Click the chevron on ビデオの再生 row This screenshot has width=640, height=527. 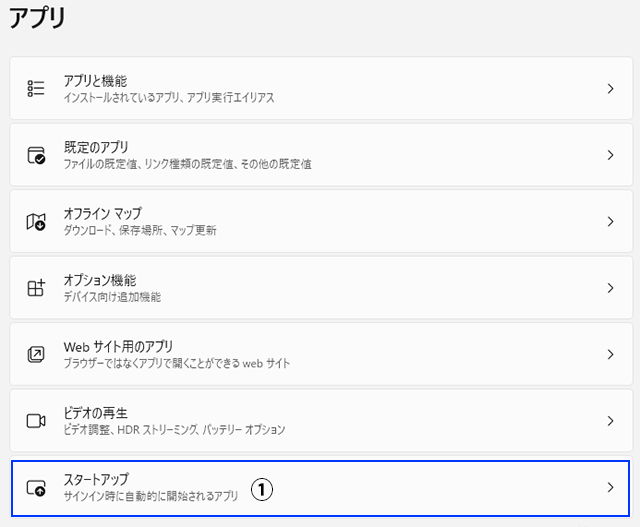(610, 421)
